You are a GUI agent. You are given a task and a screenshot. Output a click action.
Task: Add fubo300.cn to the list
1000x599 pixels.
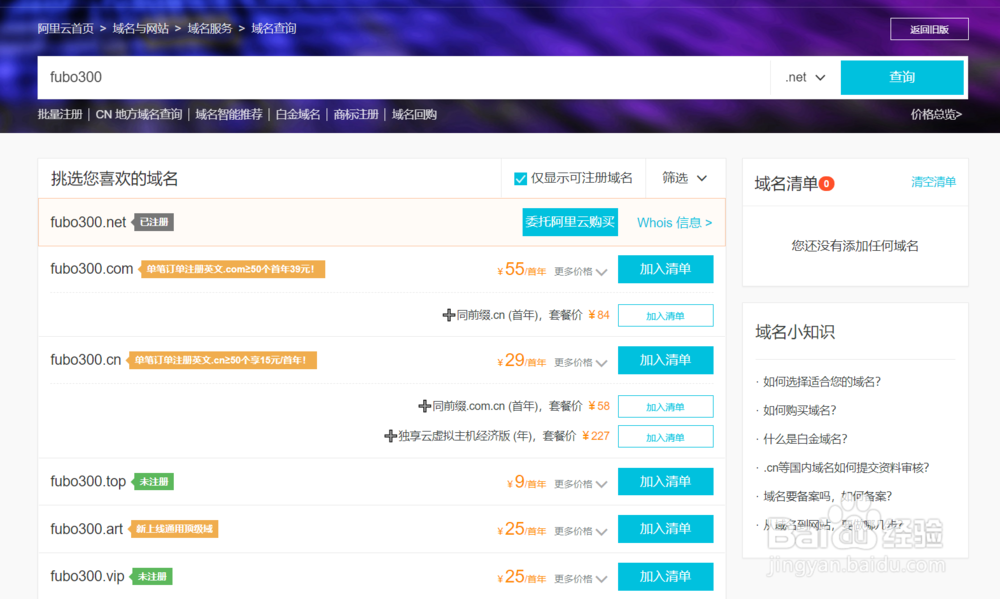(x=665, y=360)
